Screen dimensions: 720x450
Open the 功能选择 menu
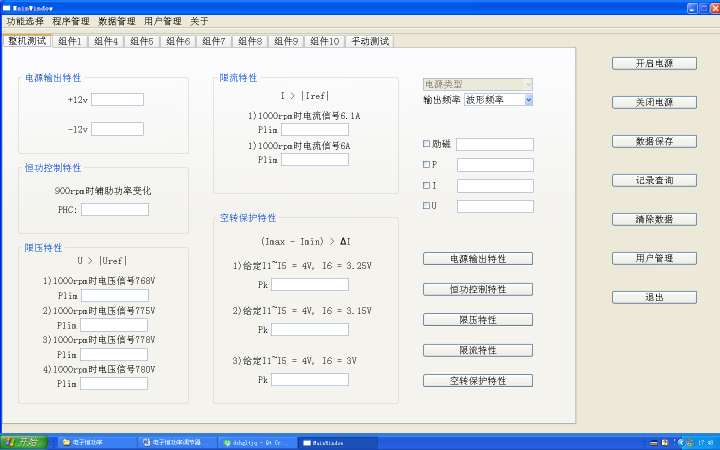tap(25, 21)
